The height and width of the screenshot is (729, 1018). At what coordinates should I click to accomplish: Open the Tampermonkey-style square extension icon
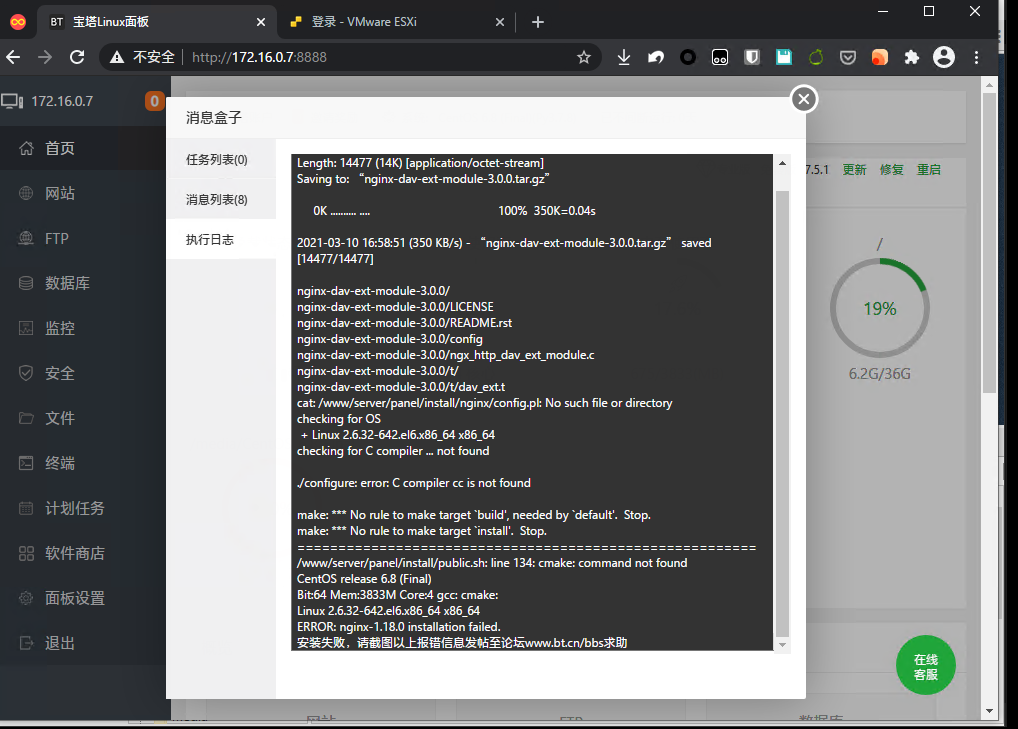[x=719, y=57]
